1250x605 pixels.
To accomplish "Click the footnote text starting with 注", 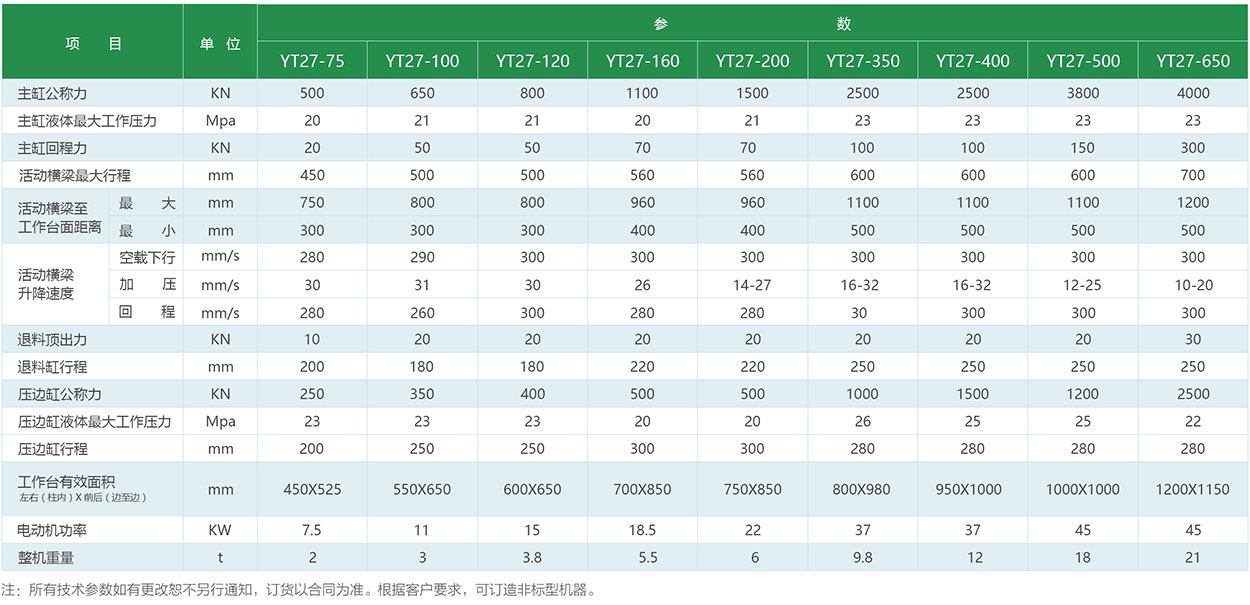I will pos(298,590).
